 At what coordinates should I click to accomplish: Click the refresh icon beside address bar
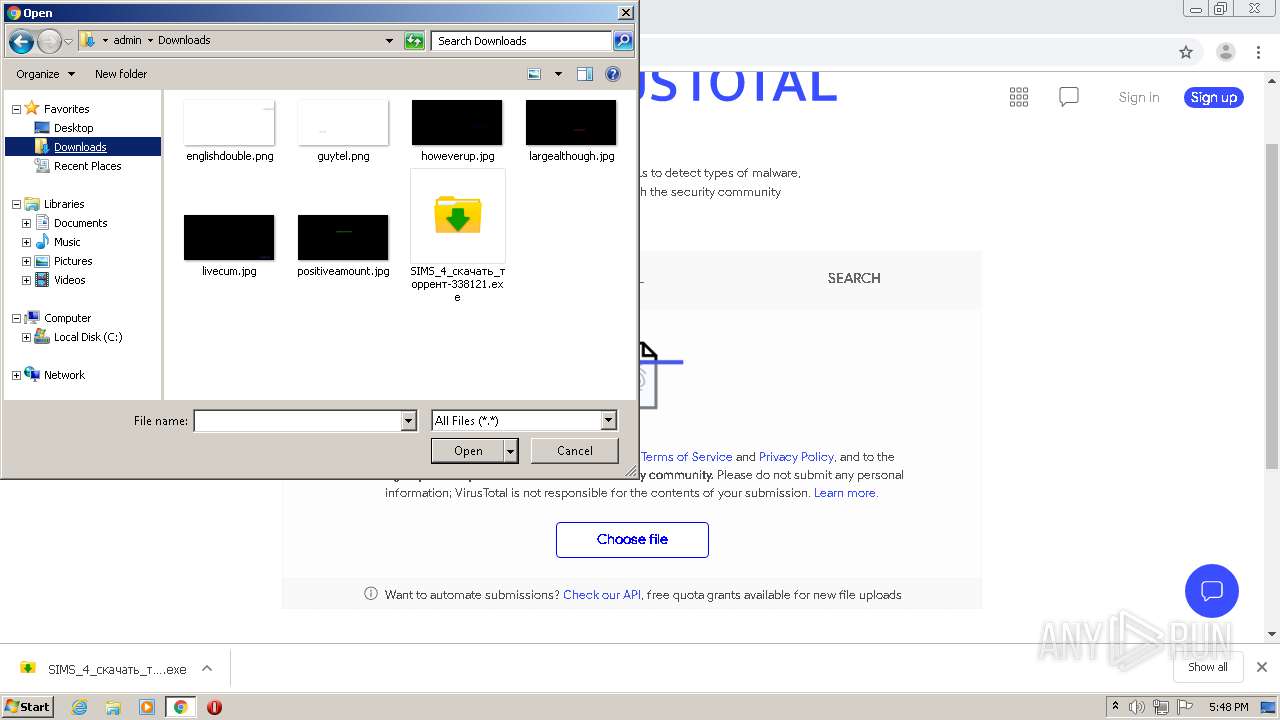coord(414,41)
